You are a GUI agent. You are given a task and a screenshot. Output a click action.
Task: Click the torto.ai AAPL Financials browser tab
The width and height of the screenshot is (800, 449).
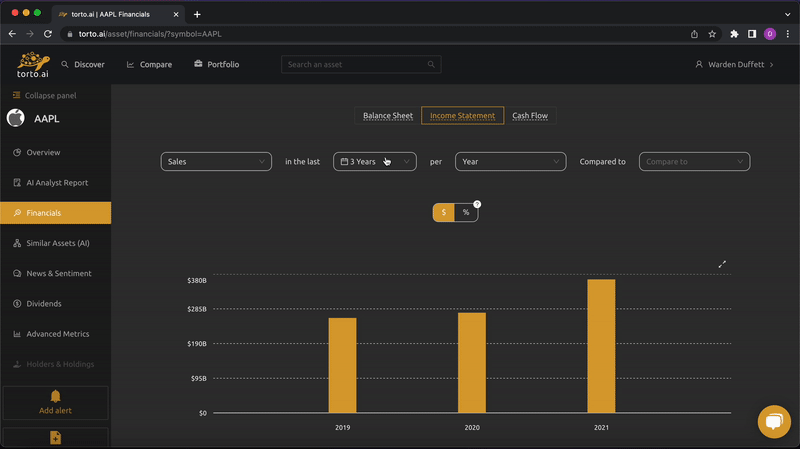(x=118, y=14)
